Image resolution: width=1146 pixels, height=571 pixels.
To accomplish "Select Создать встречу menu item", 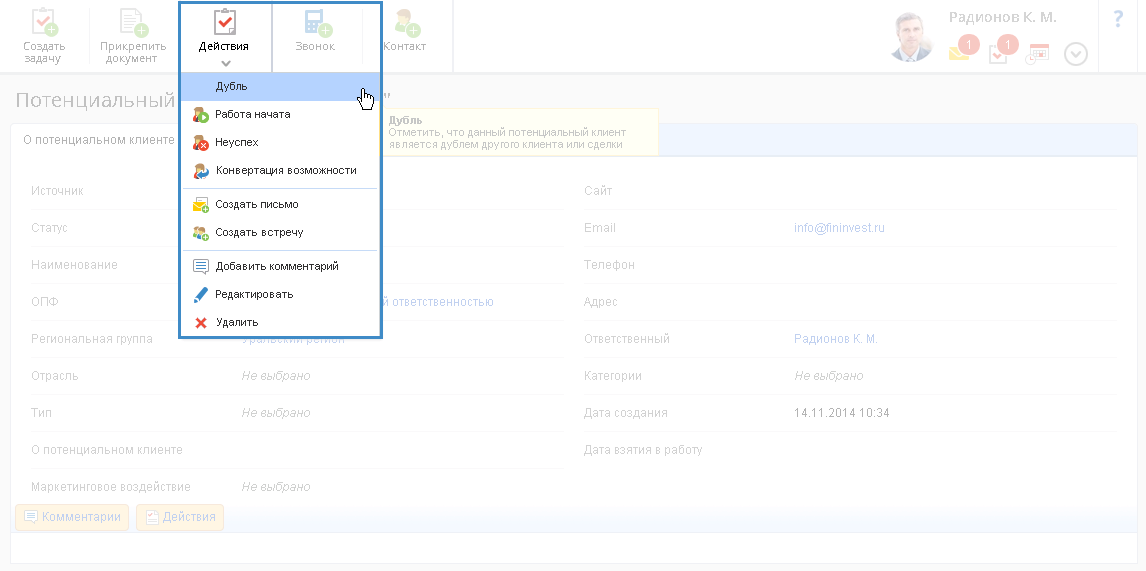I will point(280,232).
